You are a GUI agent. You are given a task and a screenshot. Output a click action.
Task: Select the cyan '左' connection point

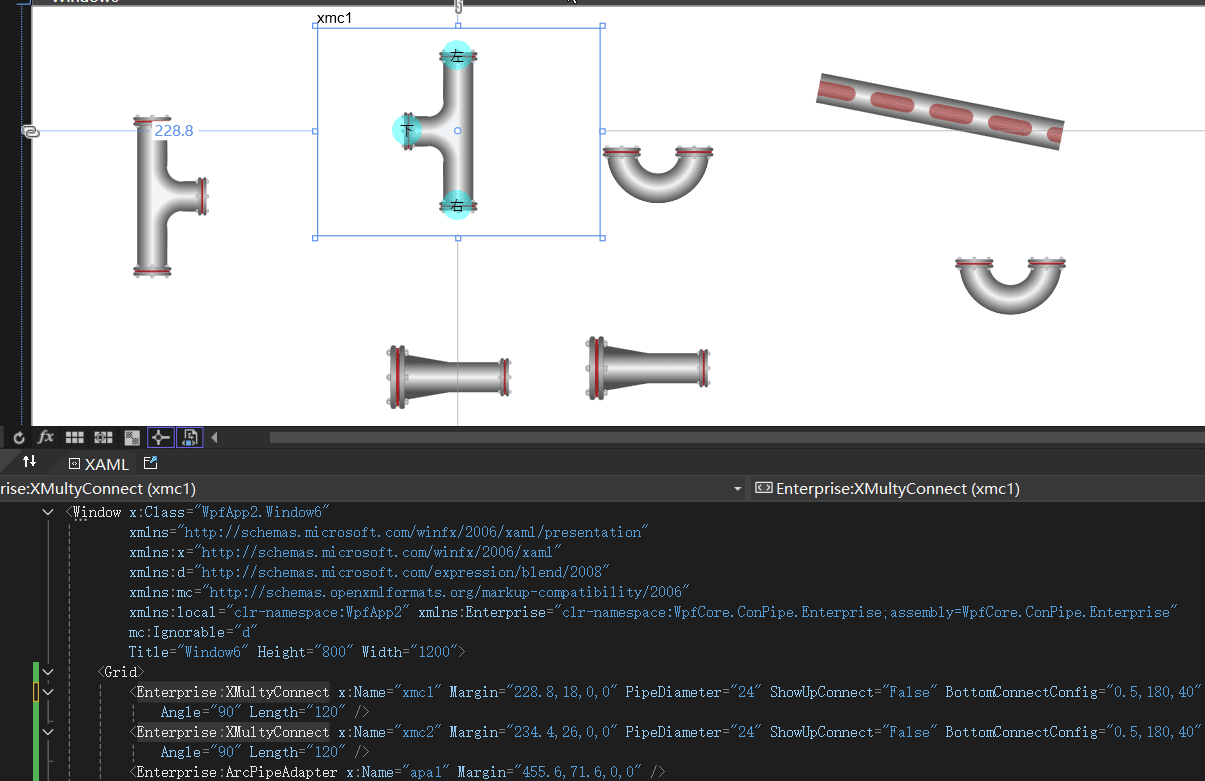(x=457, y=56)
